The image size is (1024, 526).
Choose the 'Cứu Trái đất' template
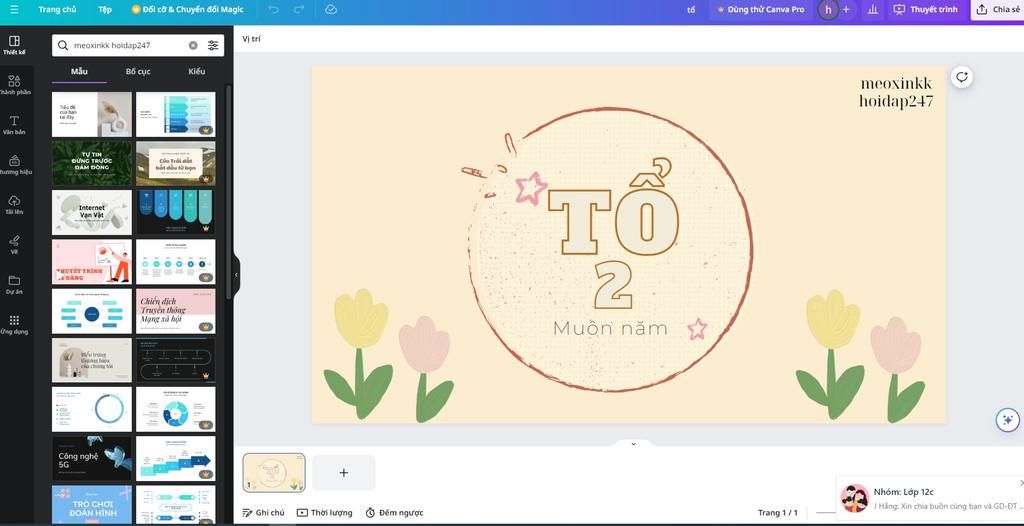click(x=176, y=163)
